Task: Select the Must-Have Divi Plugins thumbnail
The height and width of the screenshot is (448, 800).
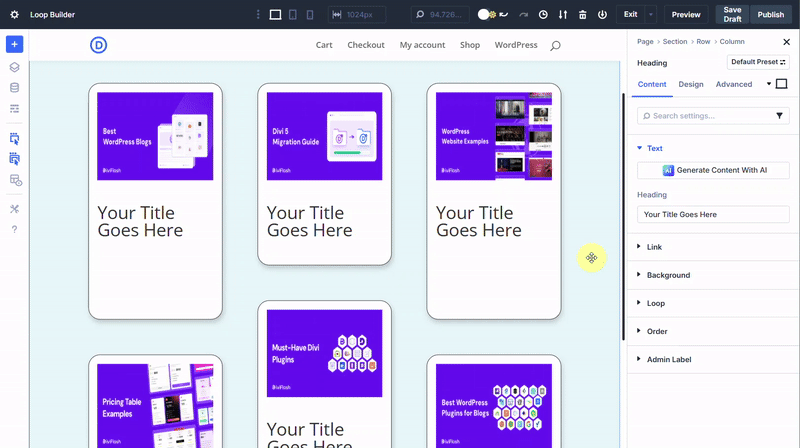Action: (324, 353)
